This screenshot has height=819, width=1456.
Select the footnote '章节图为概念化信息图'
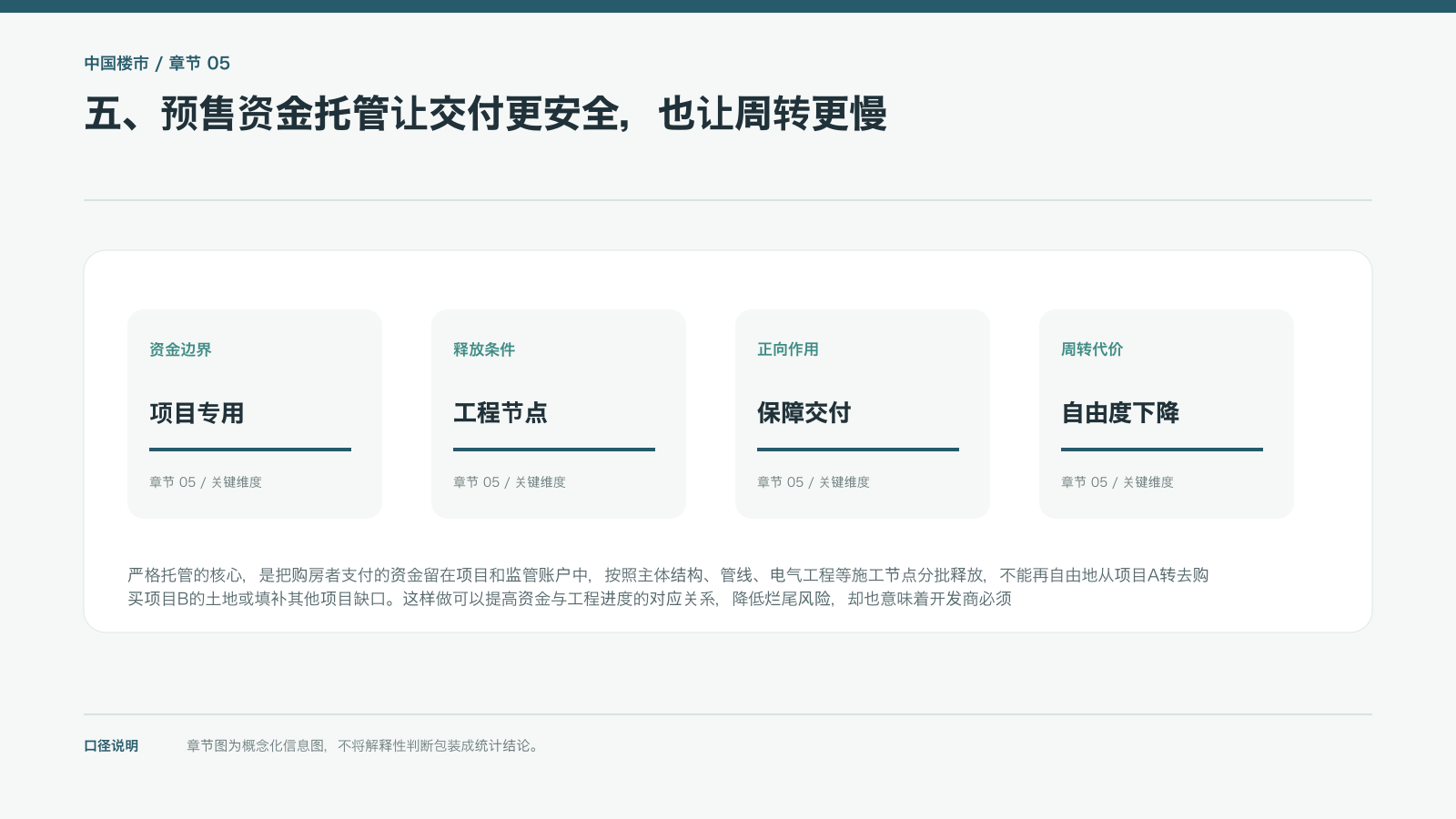click(x=257, y=746)
